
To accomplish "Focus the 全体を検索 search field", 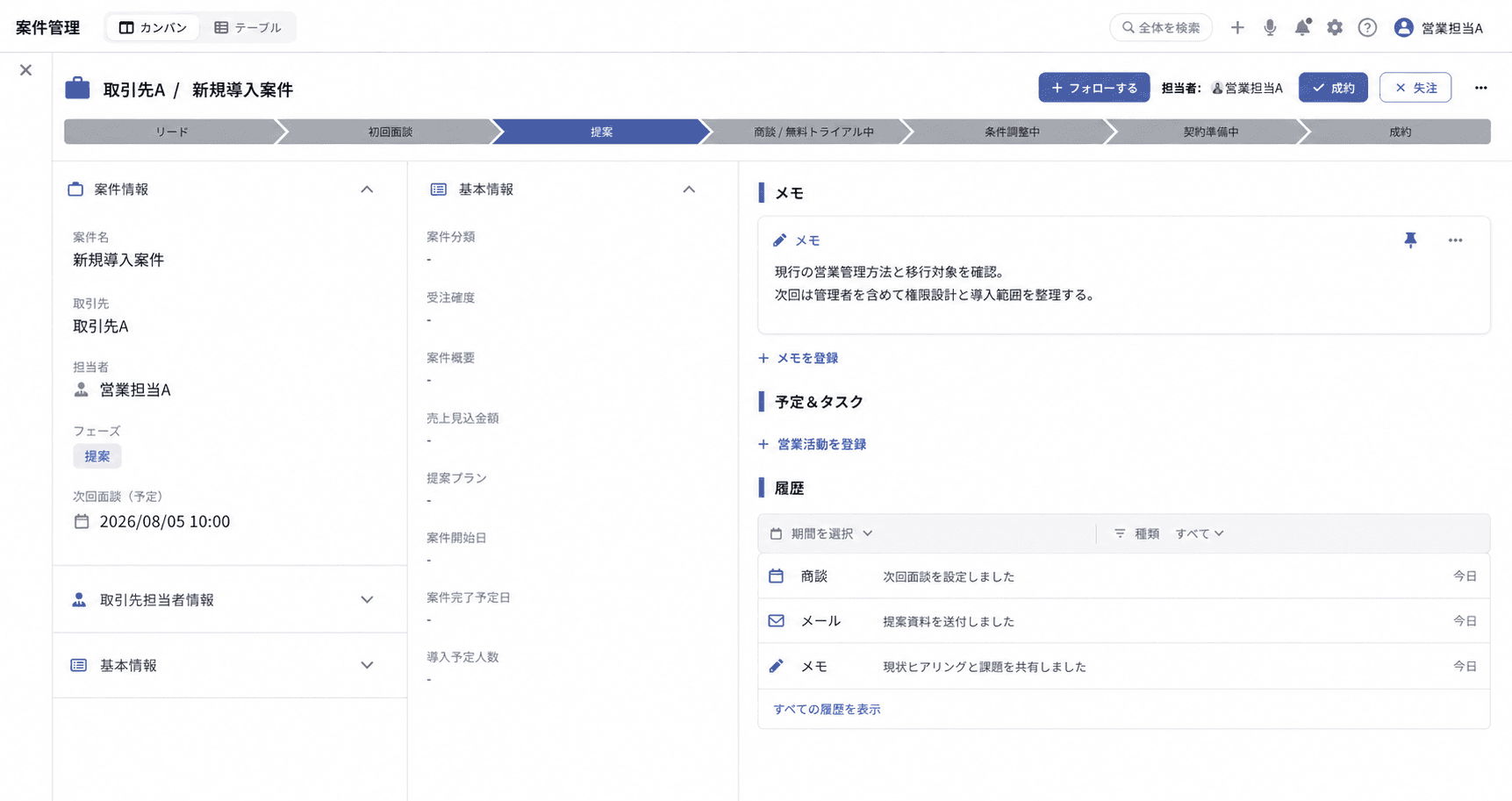I will 1161,27.
